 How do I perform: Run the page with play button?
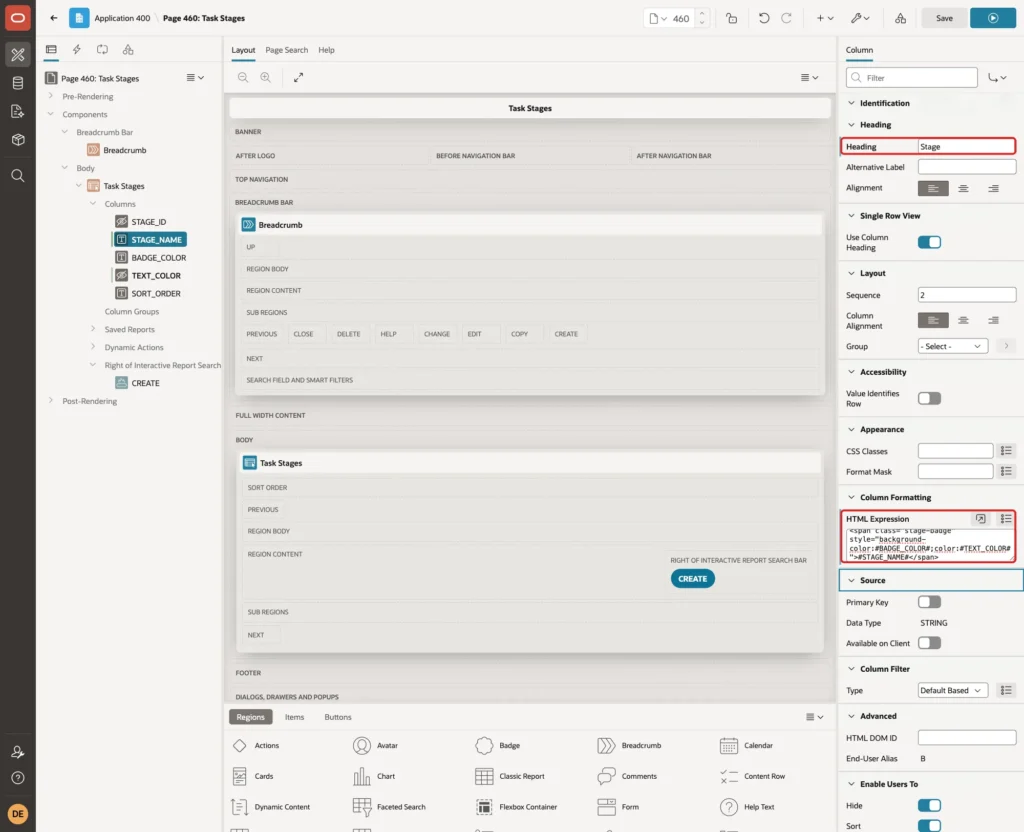(x=993, y=18)
